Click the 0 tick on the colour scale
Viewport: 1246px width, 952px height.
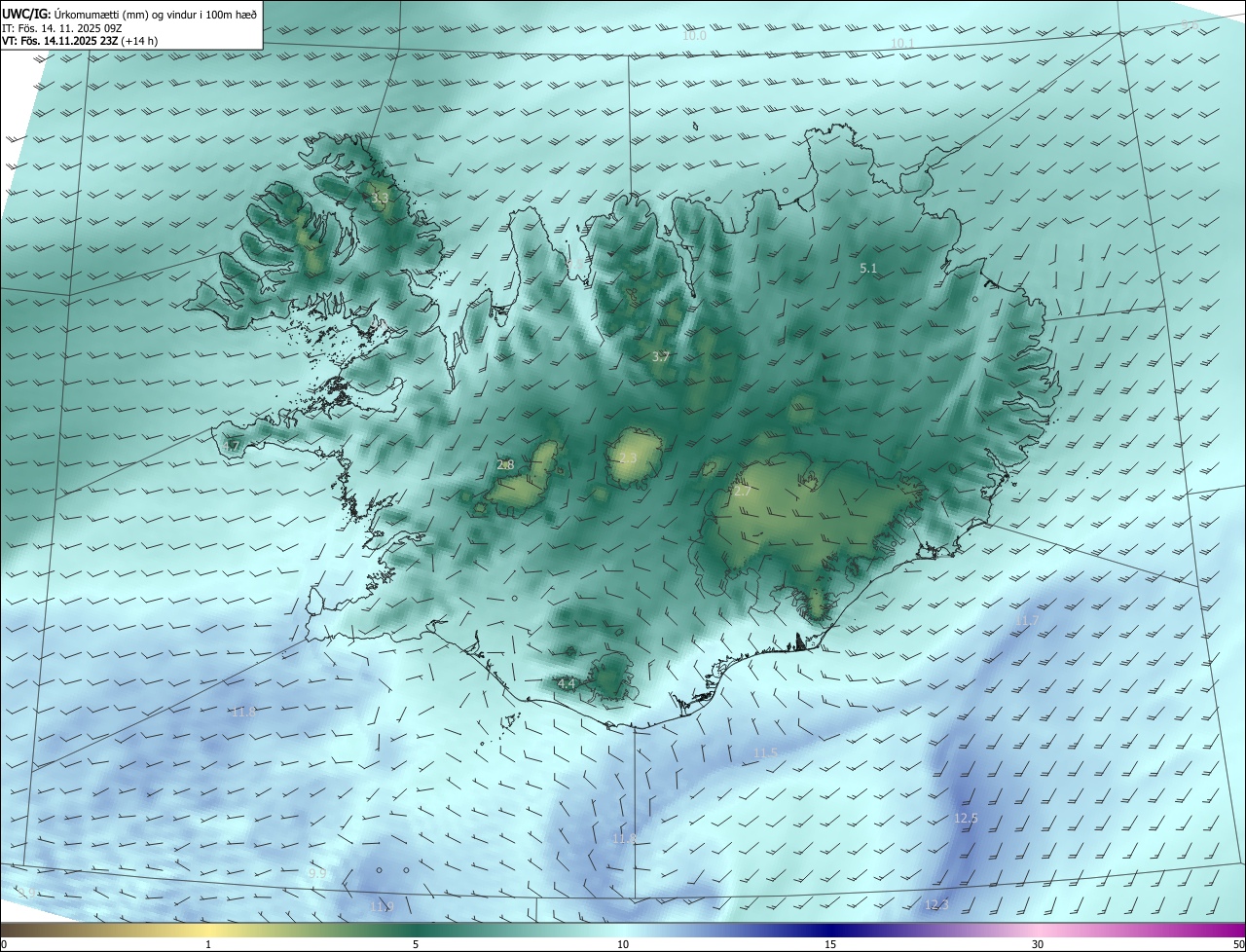pyautogui.click(x=4, y=944)
